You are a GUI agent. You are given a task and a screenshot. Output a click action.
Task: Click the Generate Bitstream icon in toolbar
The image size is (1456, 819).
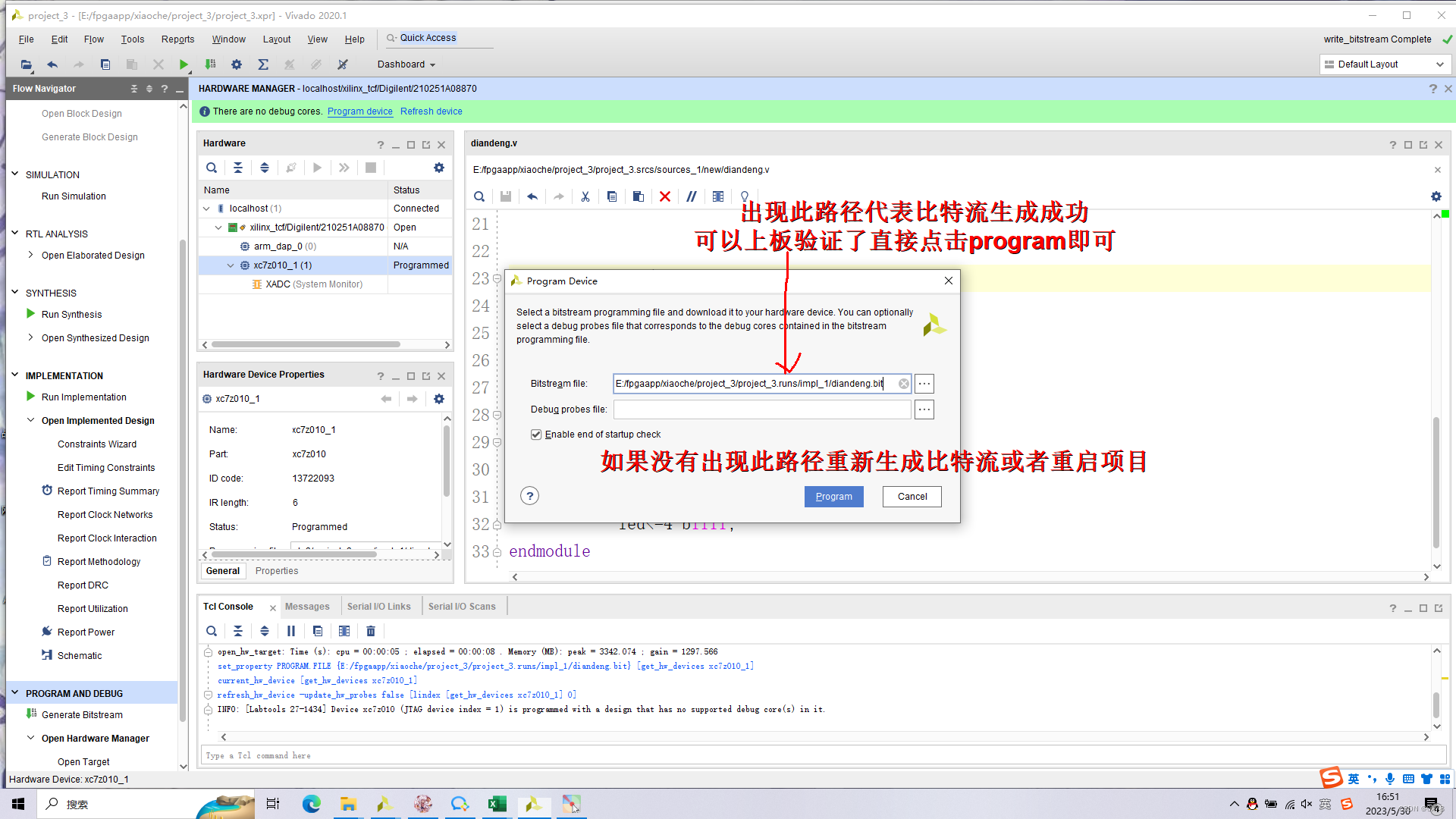[211, 64]
